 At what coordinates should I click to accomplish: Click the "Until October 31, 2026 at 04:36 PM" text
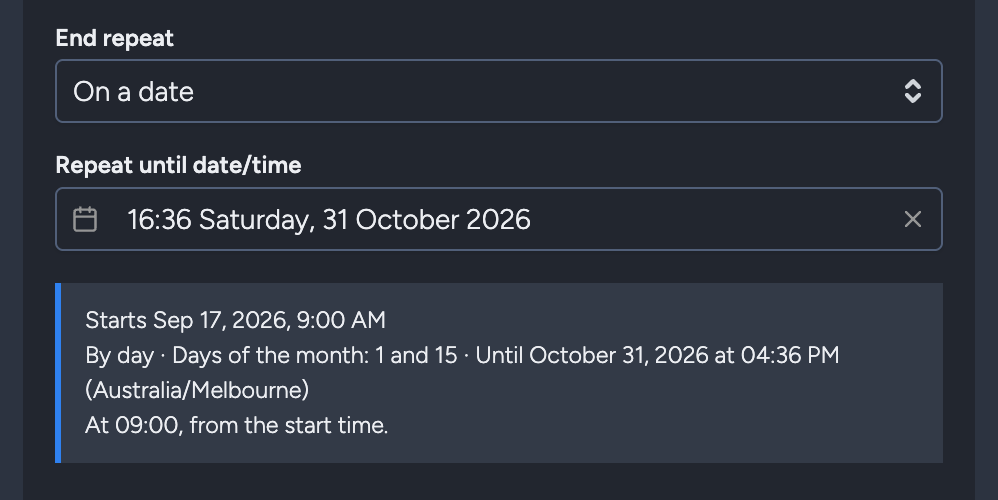click(x=657, y=355)
